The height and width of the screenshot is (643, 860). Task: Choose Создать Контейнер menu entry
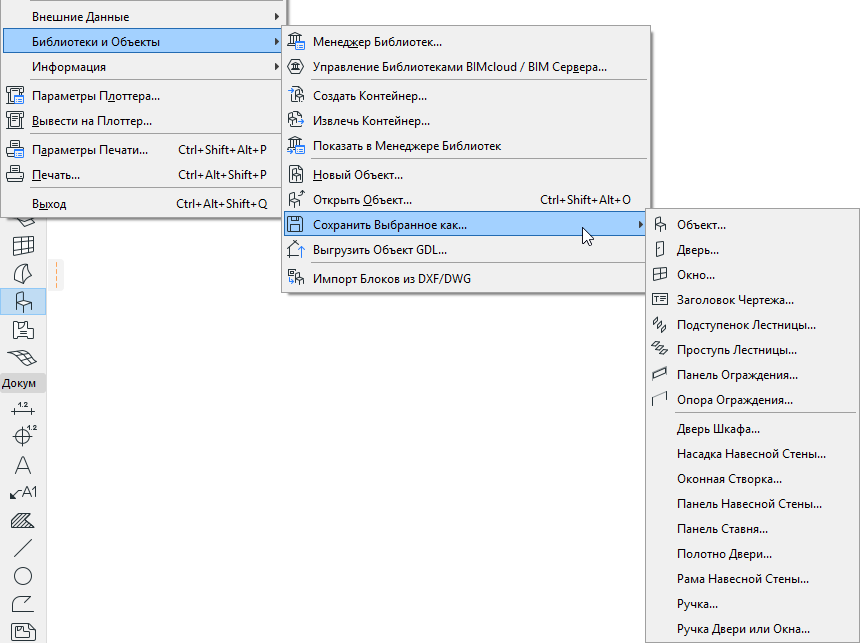tap(466, 95)
